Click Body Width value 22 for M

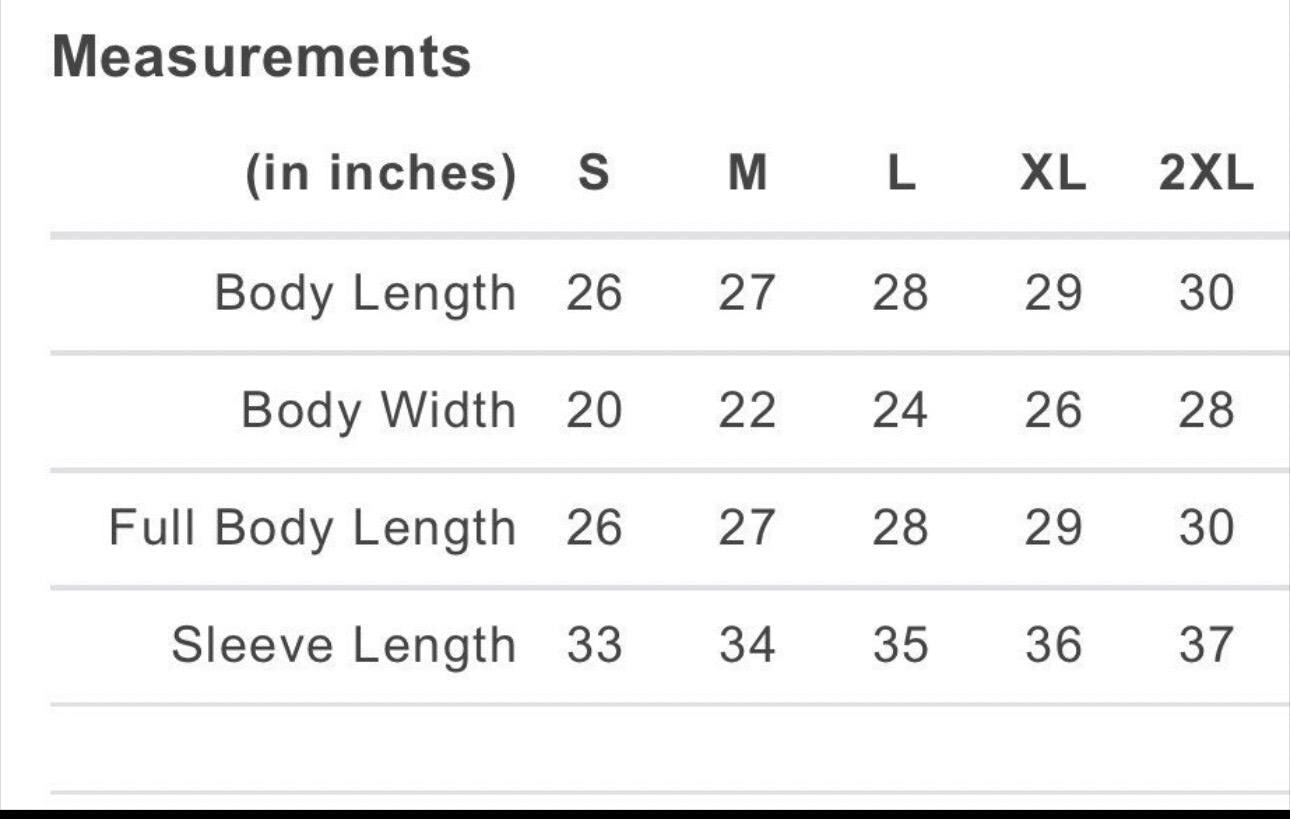[747, 411]
